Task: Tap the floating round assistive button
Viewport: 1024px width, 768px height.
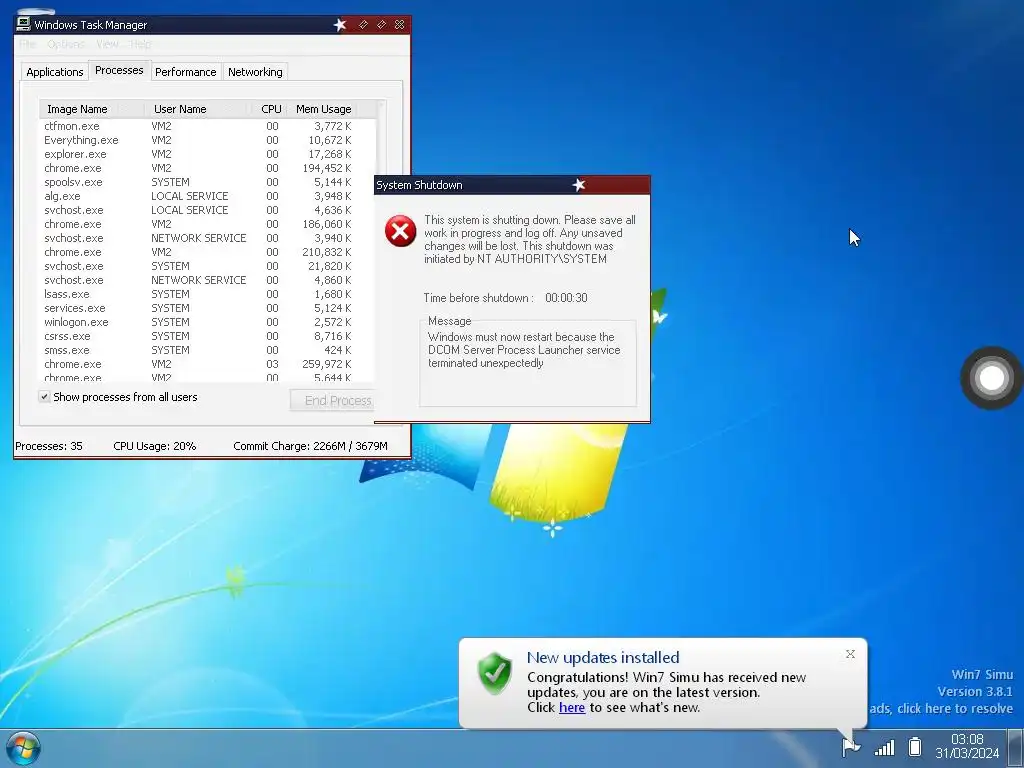Action: point(991,377)
